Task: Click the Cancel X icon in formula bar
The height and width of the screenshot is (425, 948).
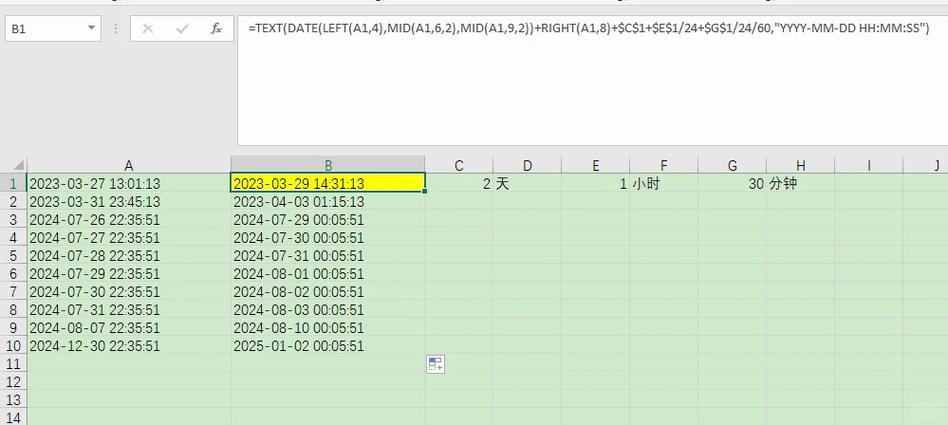Action: [x=148, y=29]
